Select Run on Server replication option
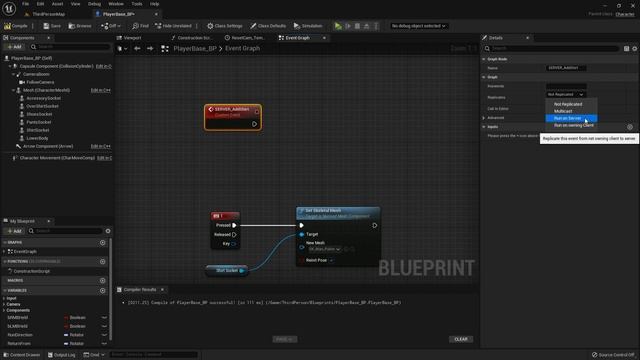Viewport: 640px width, 360px height. tap(571, 118)
